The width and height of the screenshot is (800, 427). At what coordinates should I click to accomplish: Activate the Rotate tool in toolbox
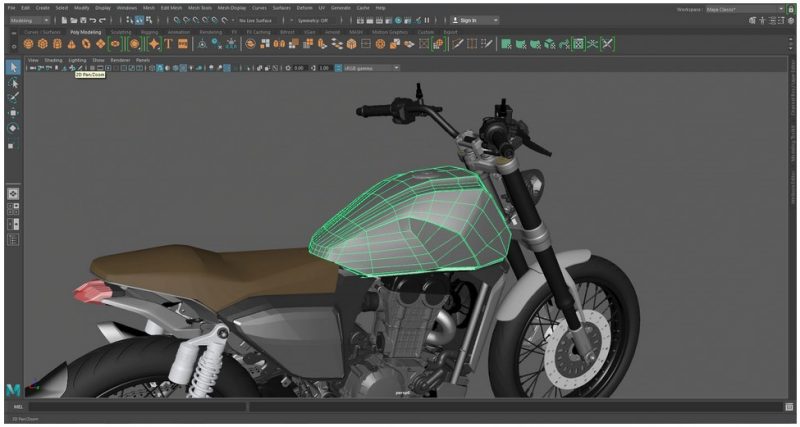coord(13,128)
